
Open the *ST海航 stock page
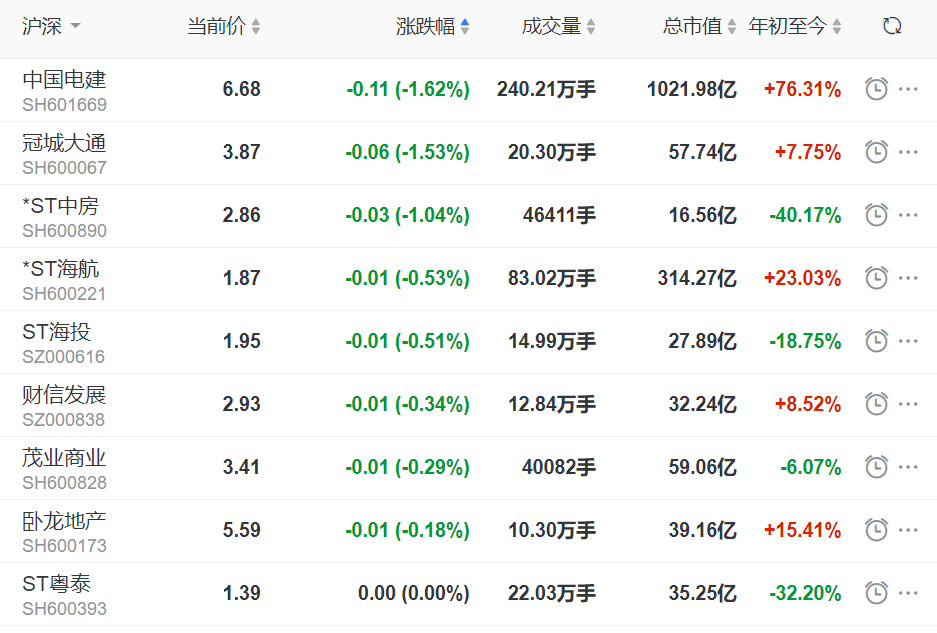click(x=60, y=269)
